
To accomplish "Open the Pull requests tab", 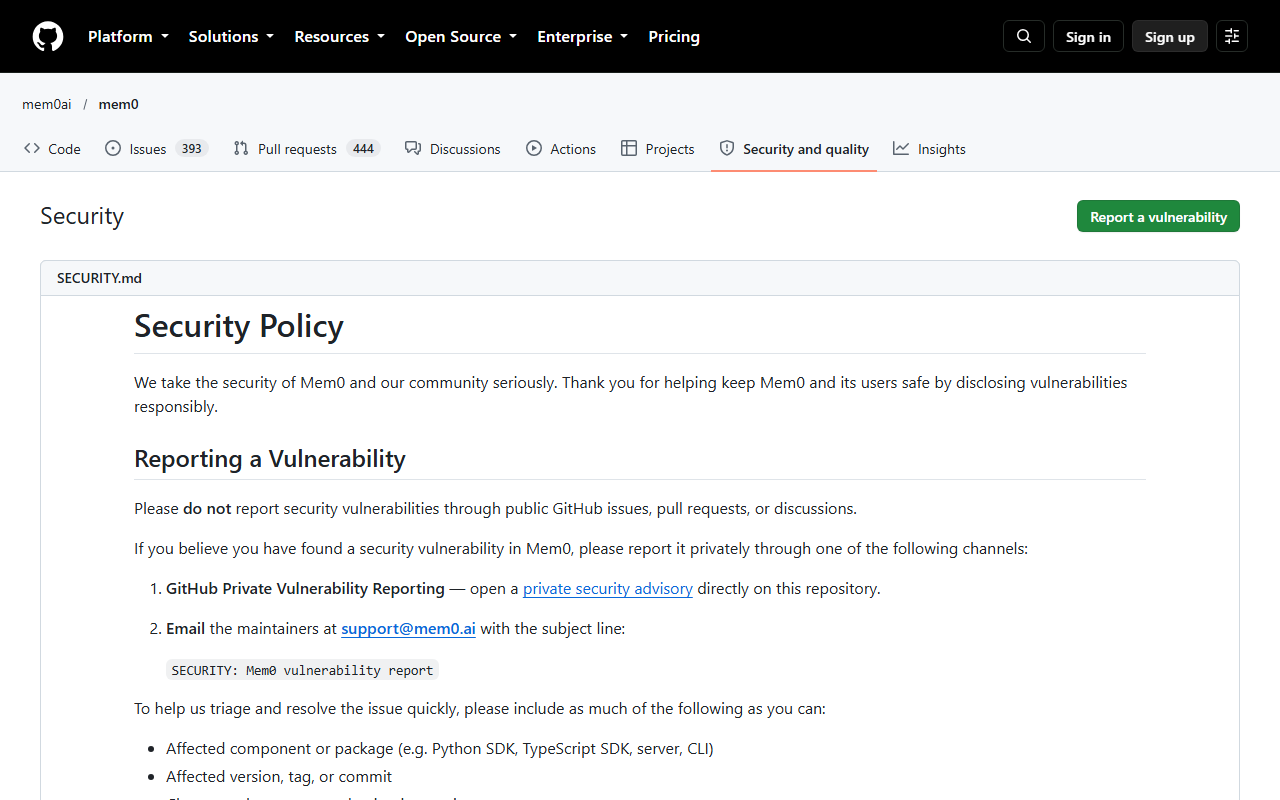I will click(x=306, y=149).
